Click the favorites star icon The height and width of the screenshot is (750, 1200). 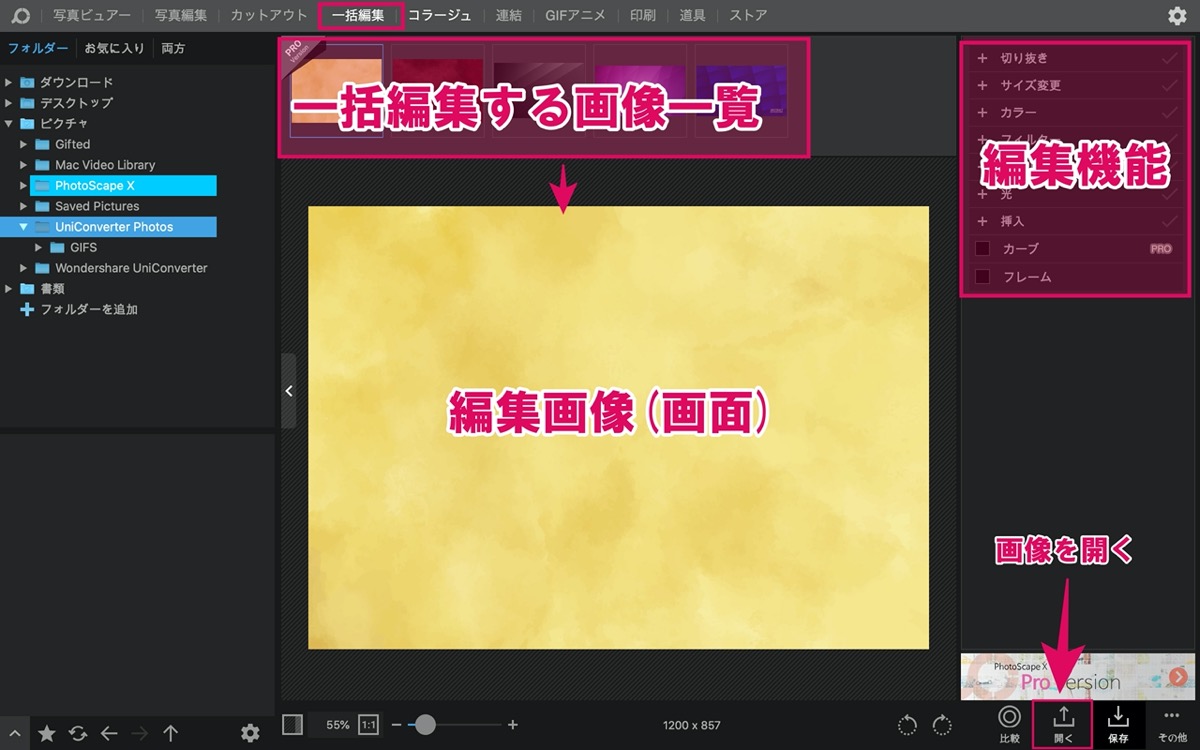[46, 733]
